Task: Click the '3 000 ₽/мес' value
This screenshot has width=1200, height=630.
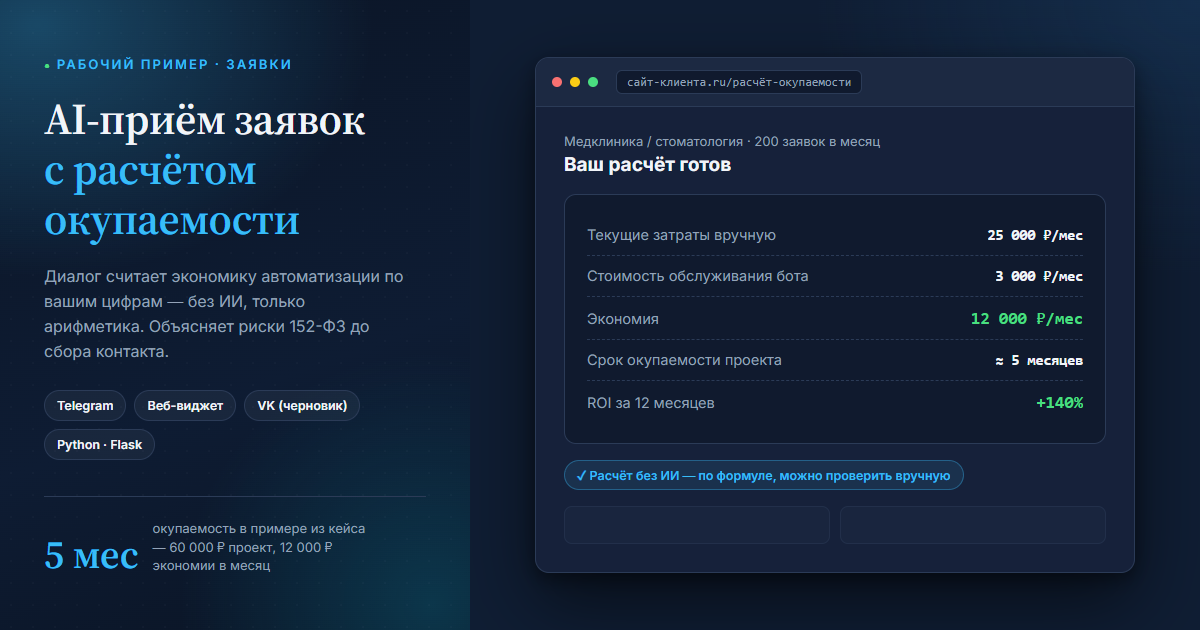Action: (1039, 276)
